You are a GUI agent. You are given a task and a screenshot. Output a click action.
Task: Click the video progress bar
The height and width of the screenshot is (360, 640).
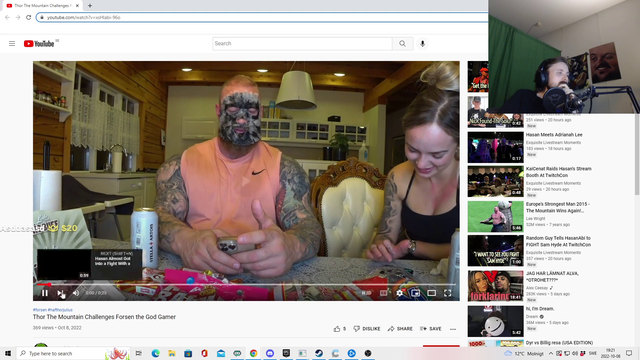click(x=246, y=284)
